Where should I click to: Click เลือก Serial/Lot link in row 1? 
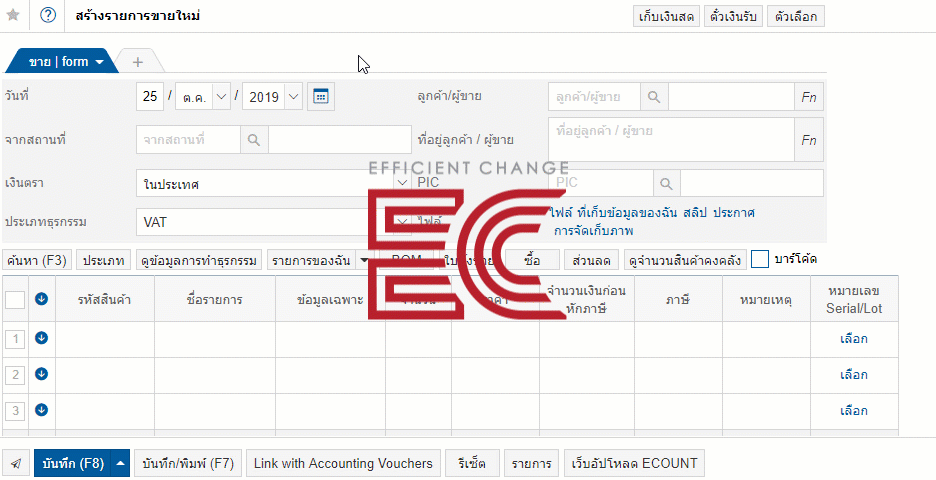pos(854,339)
